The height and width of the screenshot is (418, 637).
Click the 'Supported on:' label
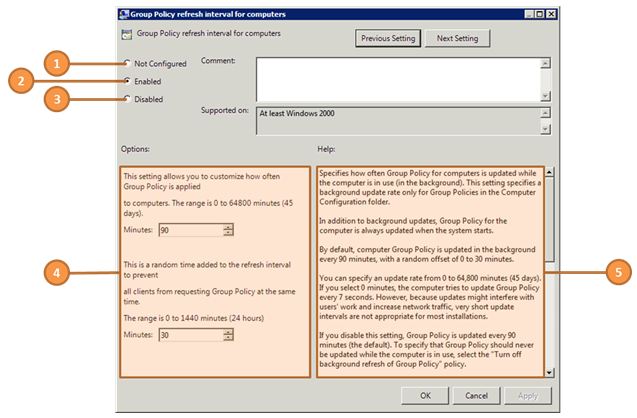click(225, 110)
